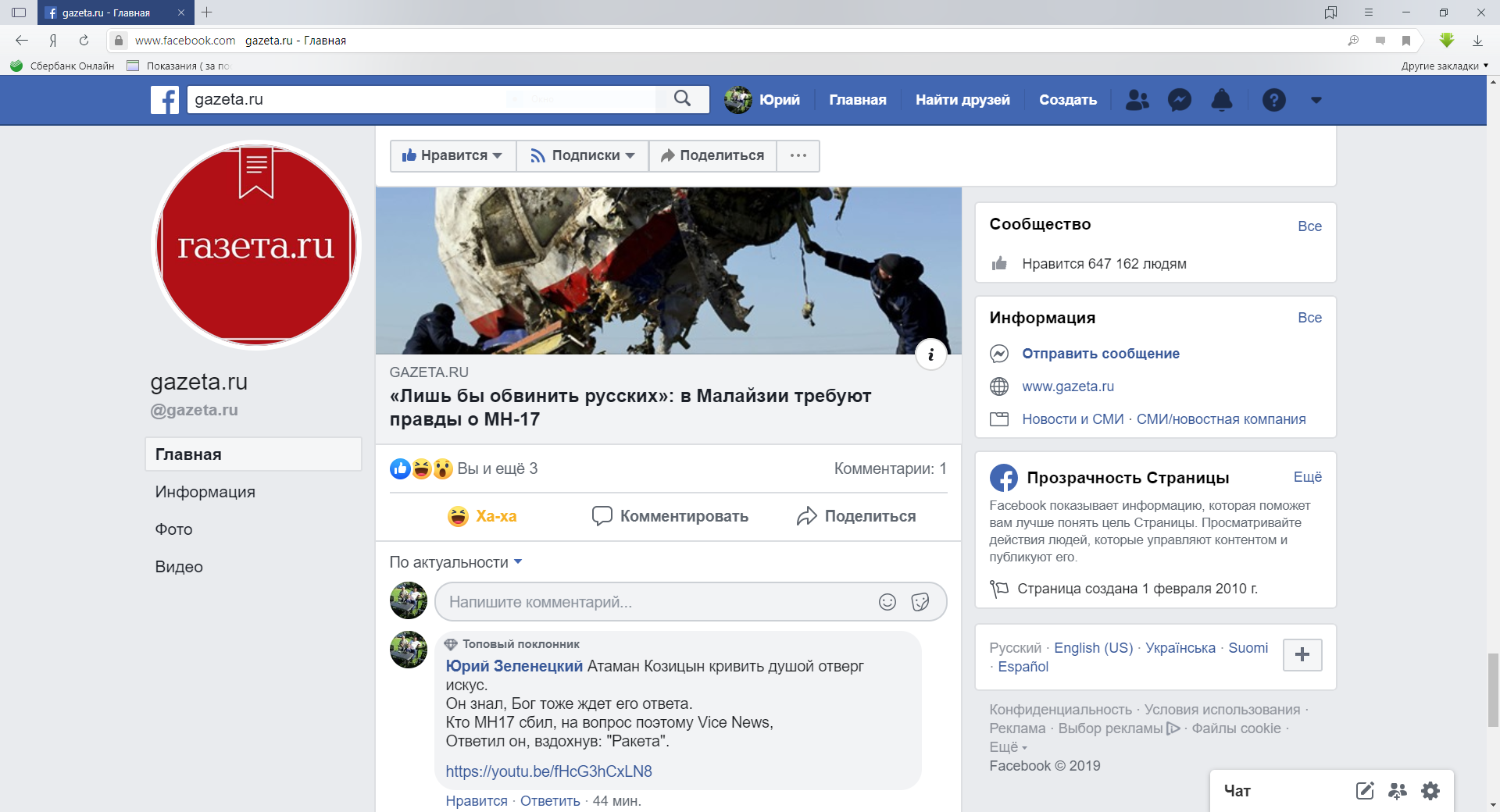Screen dimensions: 1500x812
Task: Click Все link in Сообщество panel
Action: 1309,226
